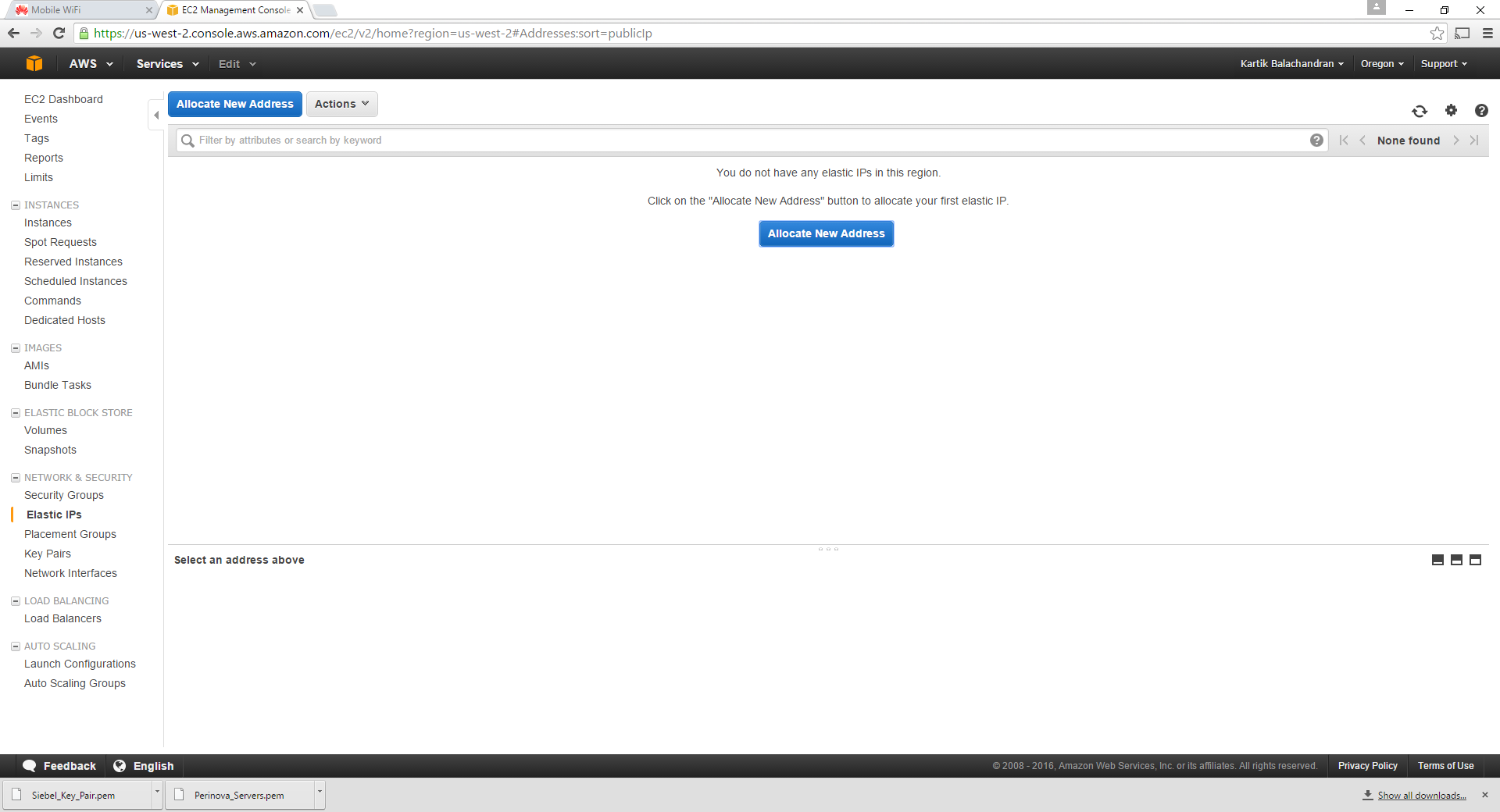Click filter help icon in search bar
Viewport: 1500px width, 812px height.
(1316, 140)
